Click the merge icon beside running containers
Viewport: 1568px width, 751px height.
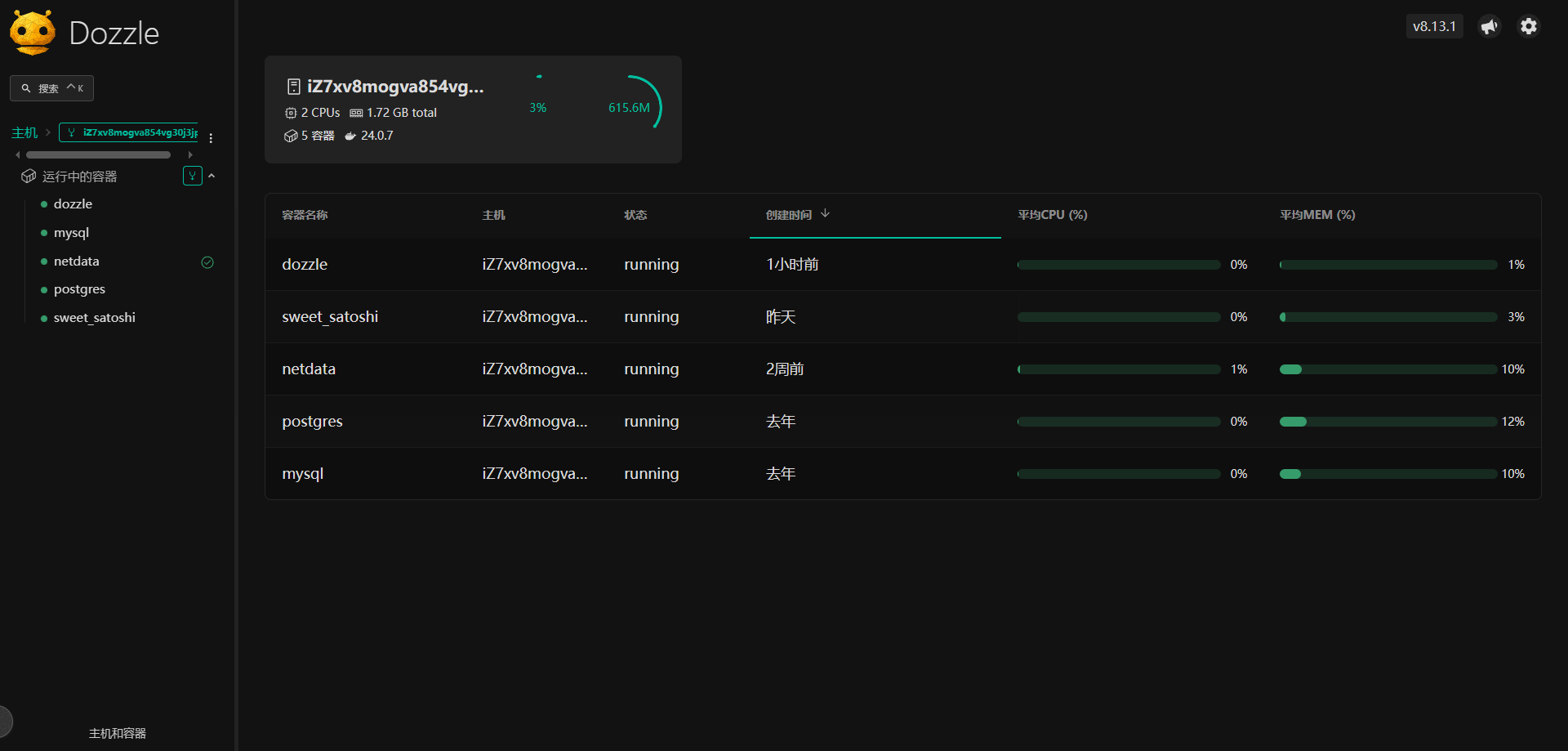193,176
